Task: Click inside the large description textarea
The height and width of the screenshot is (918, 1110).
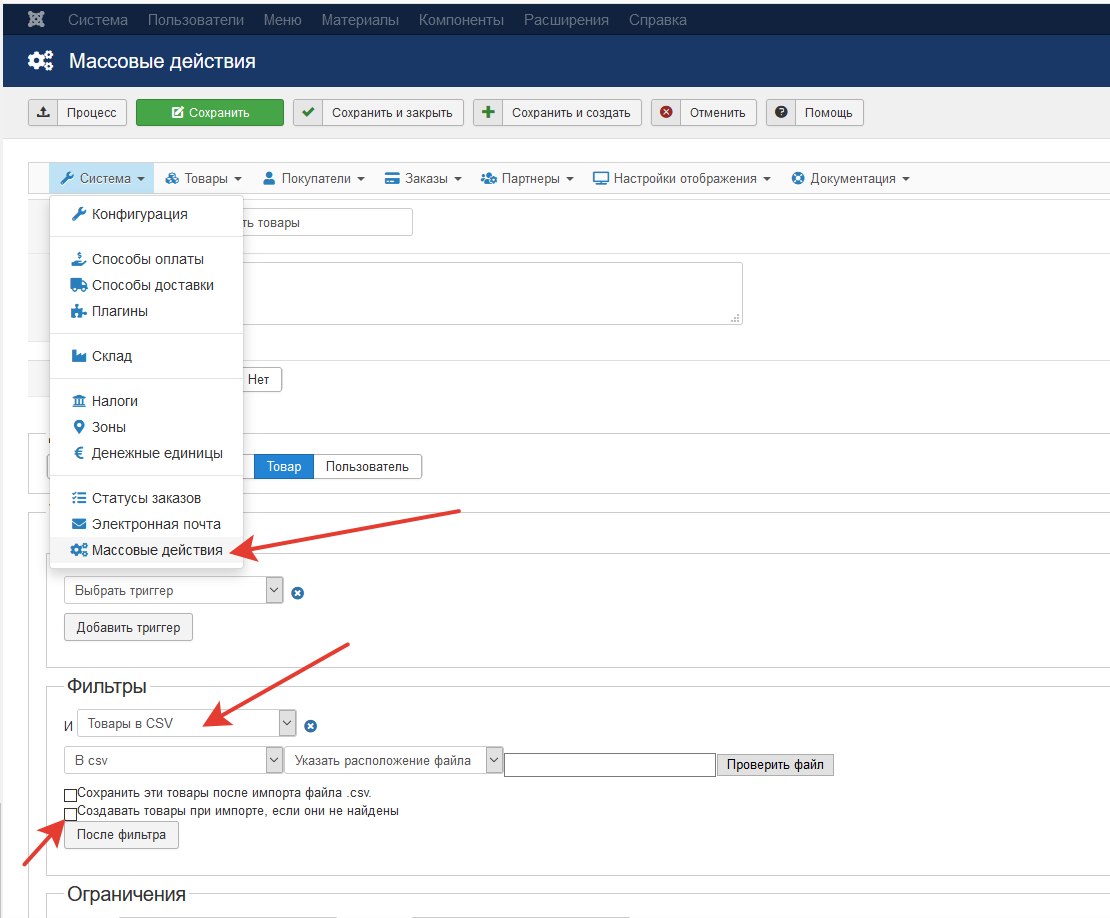Action: [492, 294]
